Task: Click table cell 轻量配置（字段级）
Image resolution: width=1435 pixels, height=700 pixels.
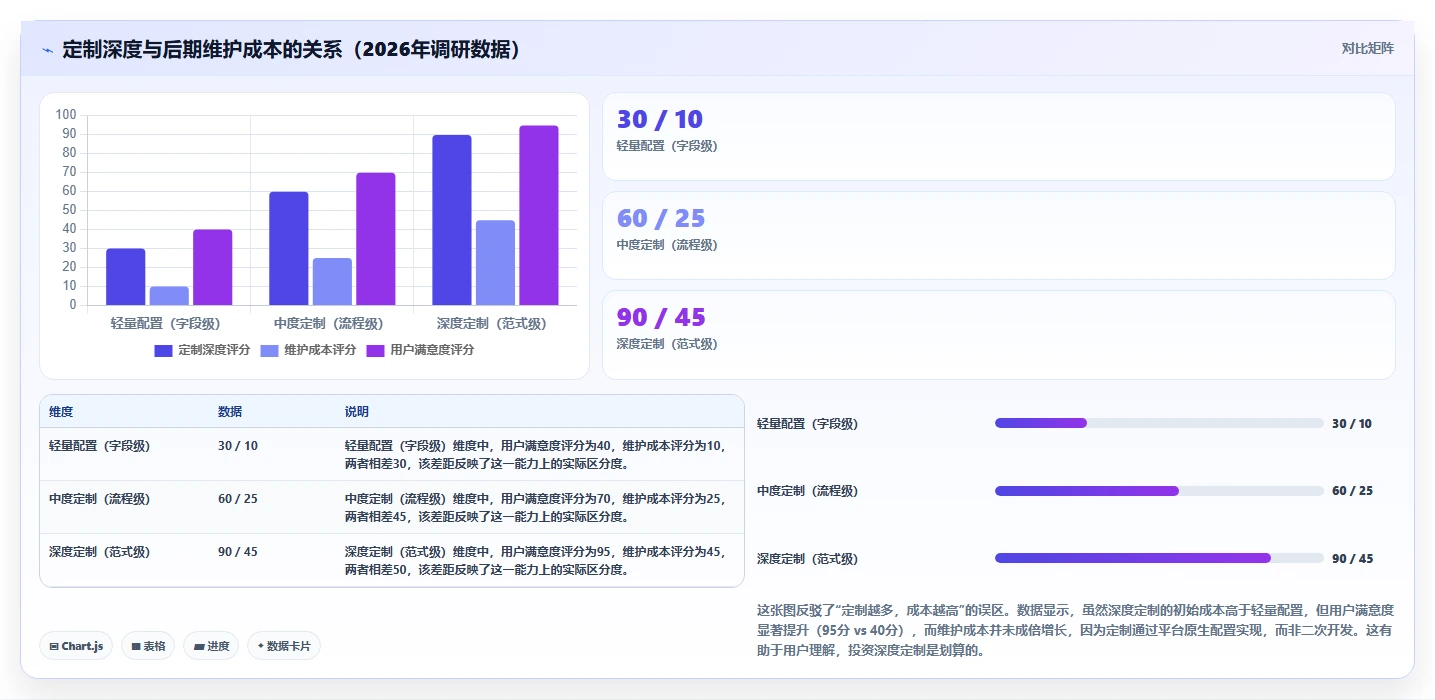Action: point(100,446)
